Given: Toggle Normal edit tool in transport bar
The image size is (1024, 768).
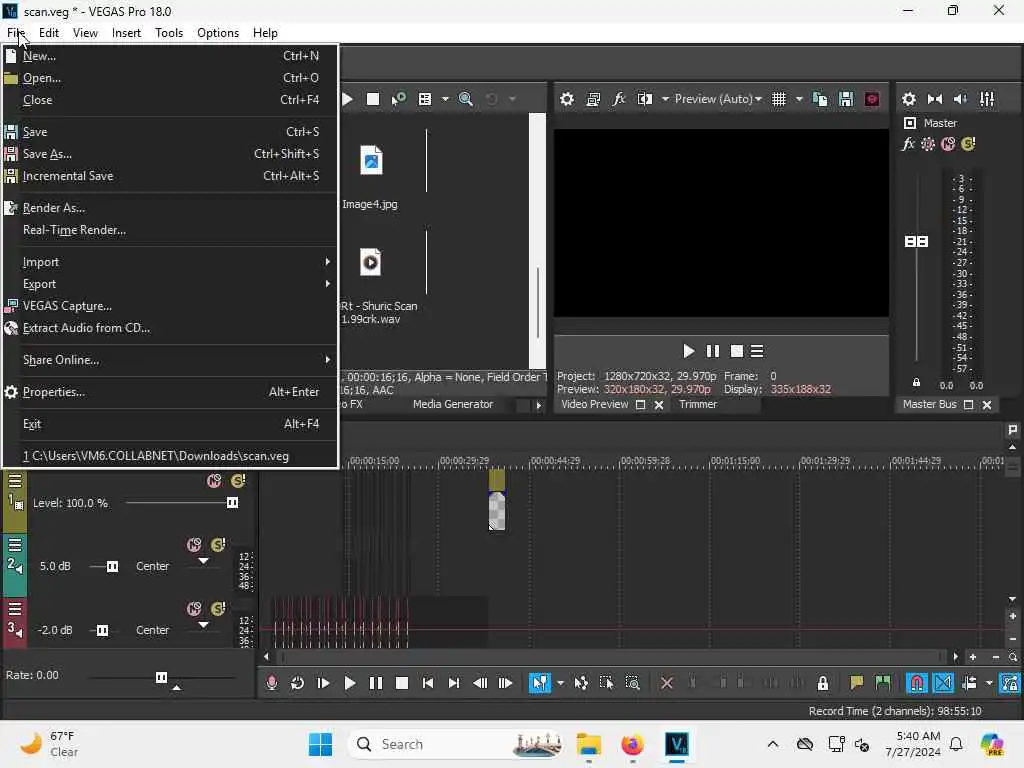Looking at the screenshot, I should coord(539,683).
